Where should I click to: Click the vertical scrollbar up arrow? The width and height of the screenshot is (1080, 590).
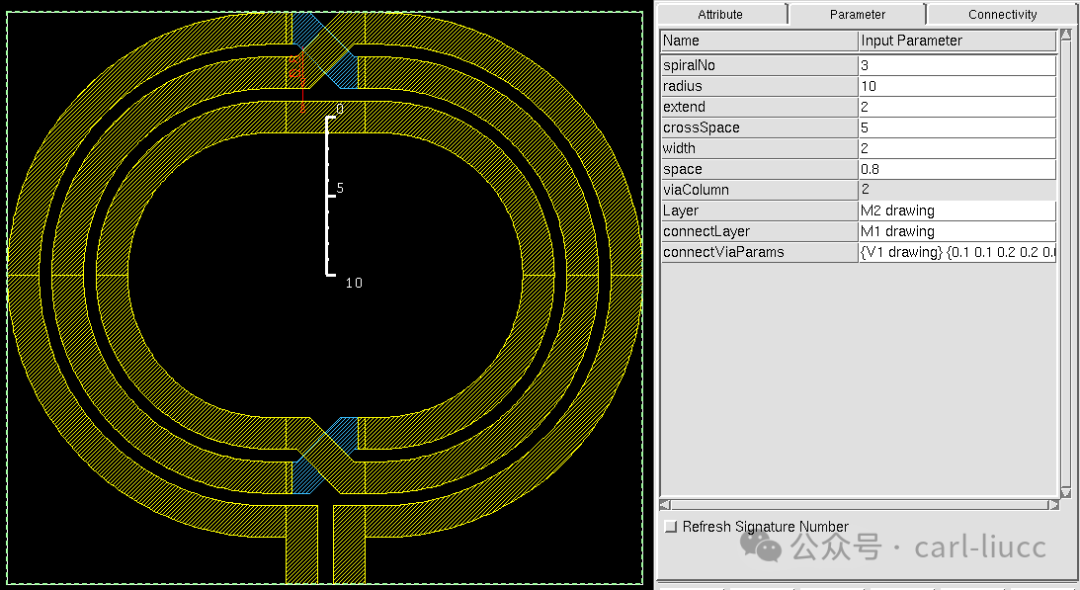(x=1066, y=34)
